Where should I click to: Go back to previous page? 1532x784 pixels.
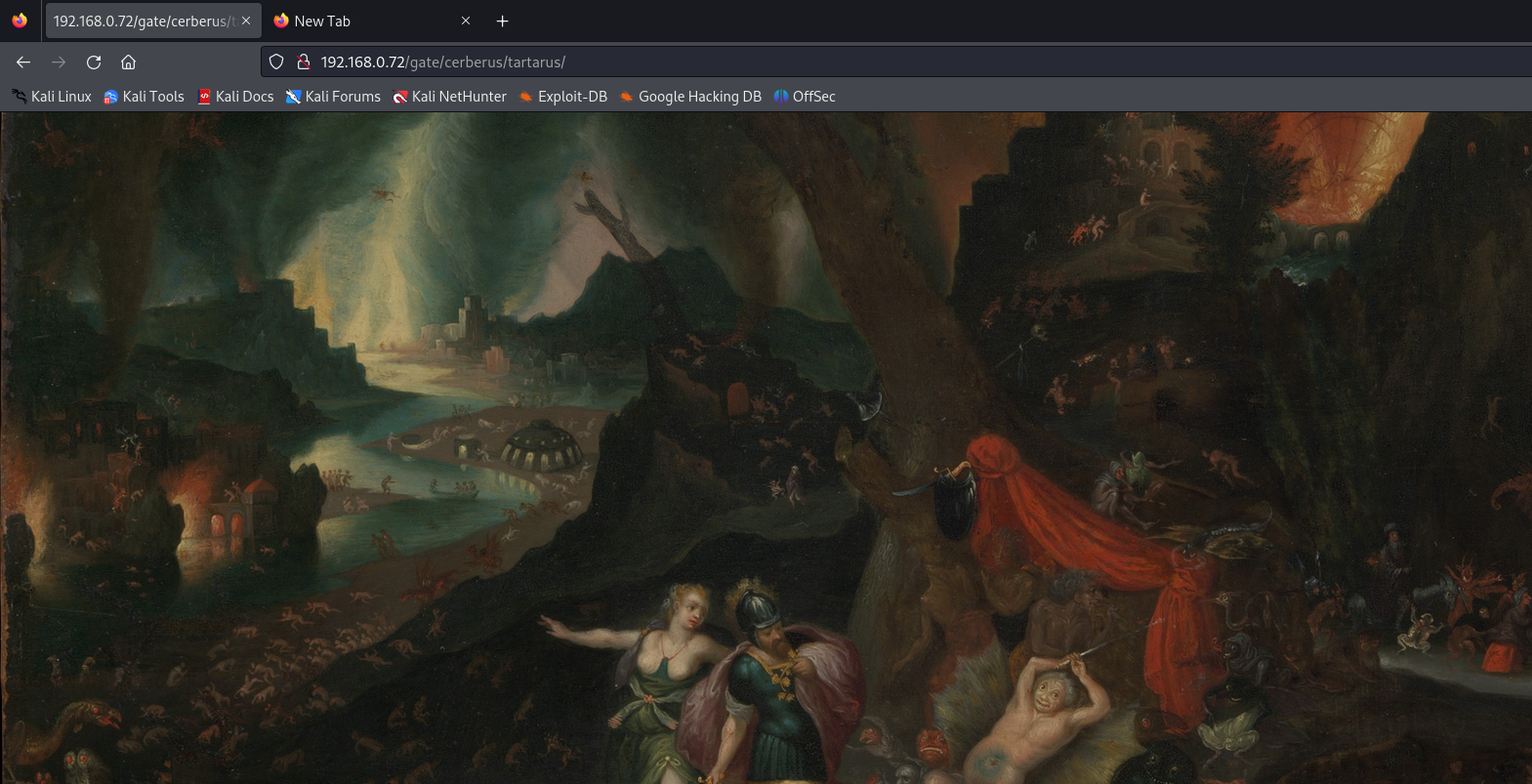(x=23, y=62)
